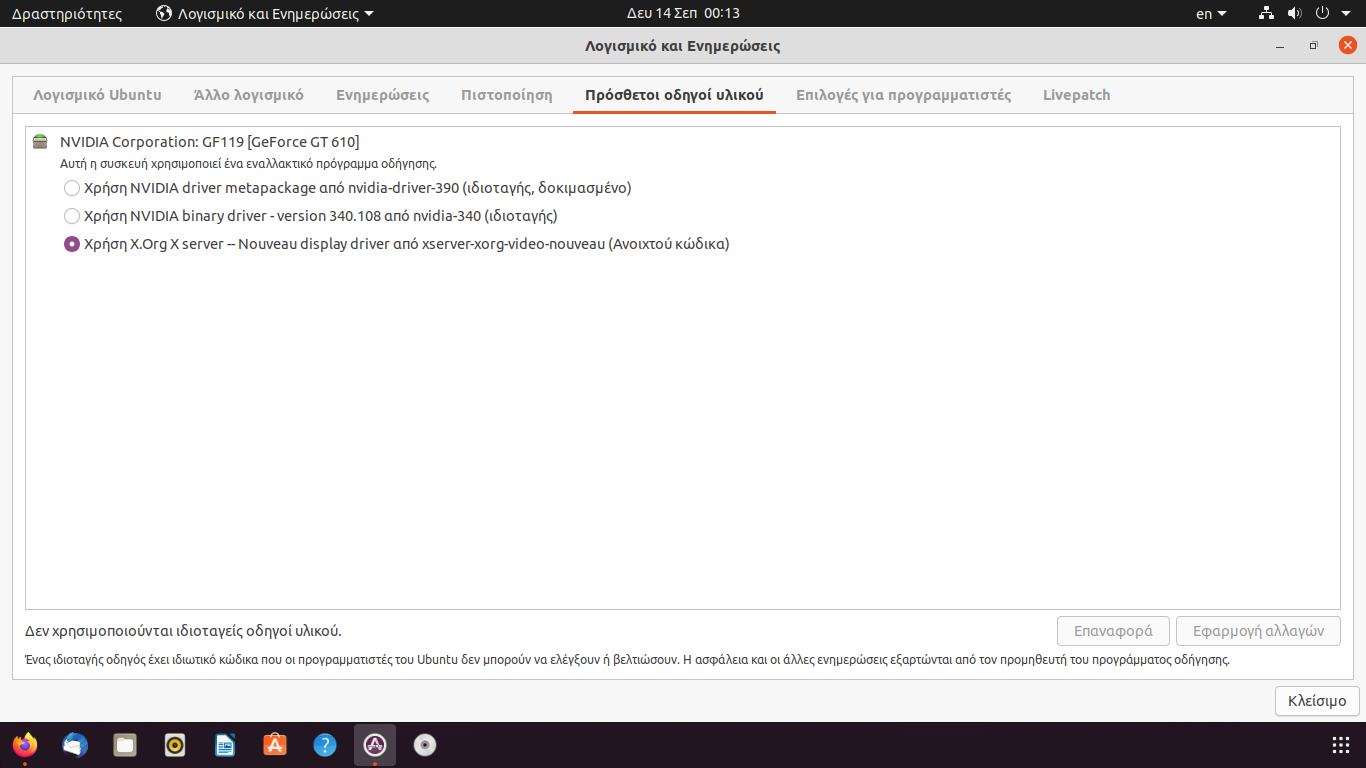Expand the Λογισμικό και Ενημερώσεις app menu

tap(266, 13)
